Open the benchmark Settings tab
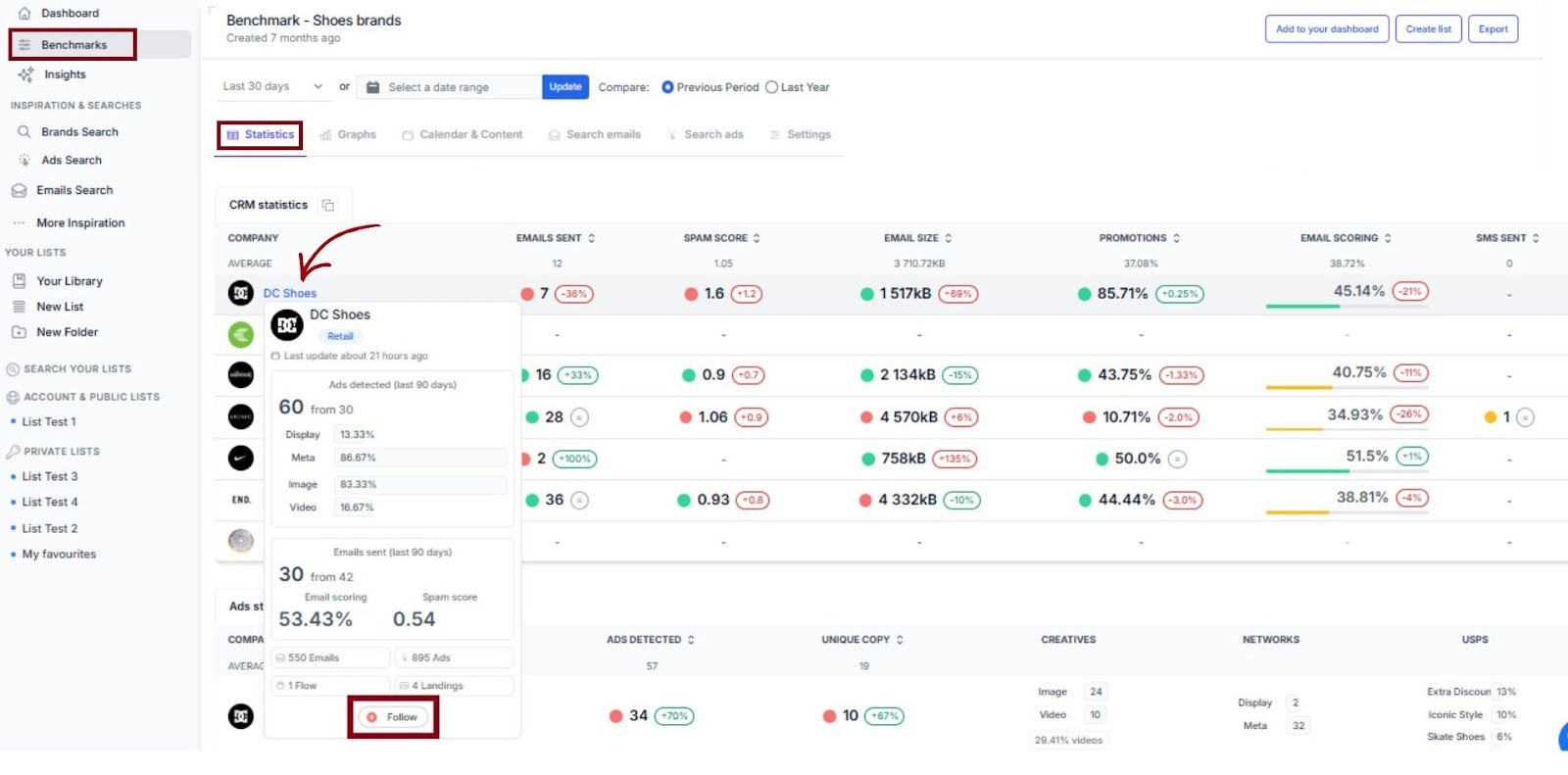The width and height of the screenshot is (1568, 775). (x=800, y=135)
